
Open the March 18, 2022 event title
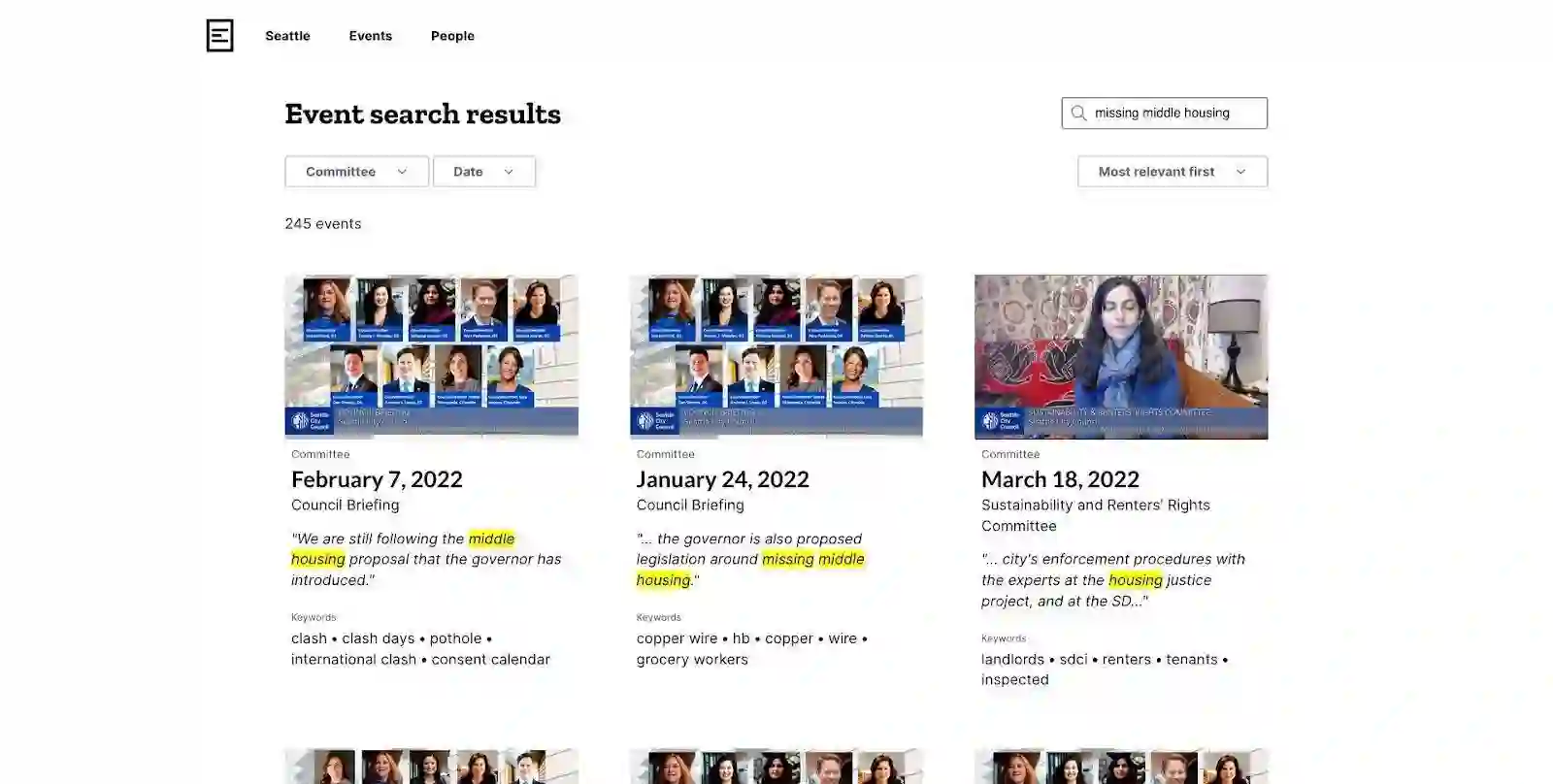pyautogui.click(x=1060, y=479)
